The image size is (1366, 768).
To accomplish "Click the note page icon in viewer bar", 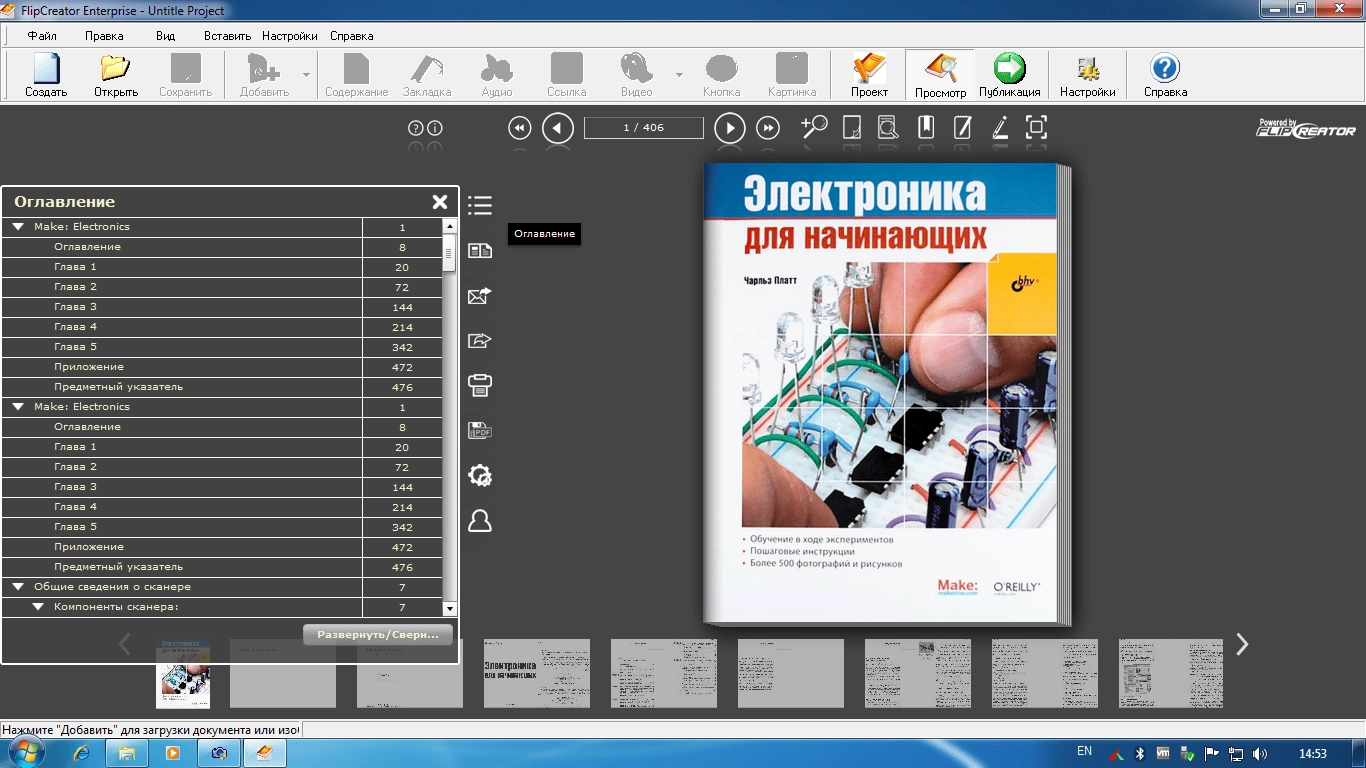I will click(x=962, y=127).
